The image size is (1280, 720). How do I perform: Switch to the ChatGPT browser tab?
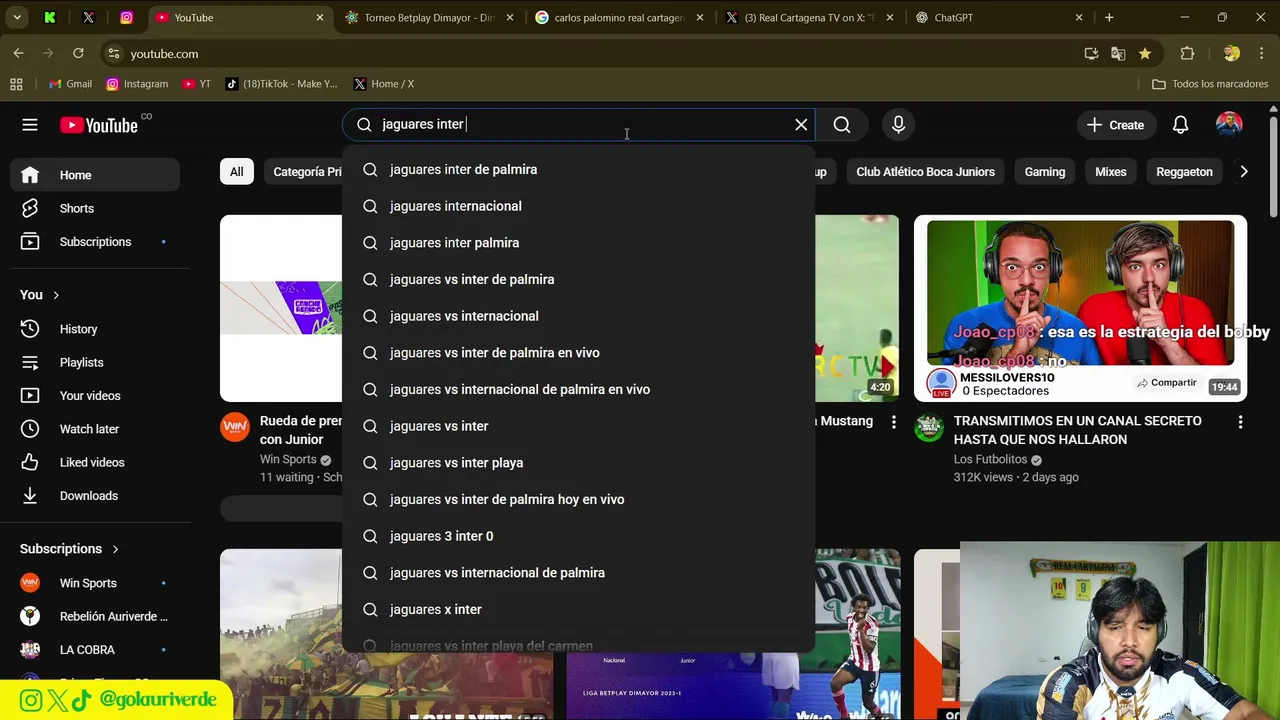click(998, 17)
